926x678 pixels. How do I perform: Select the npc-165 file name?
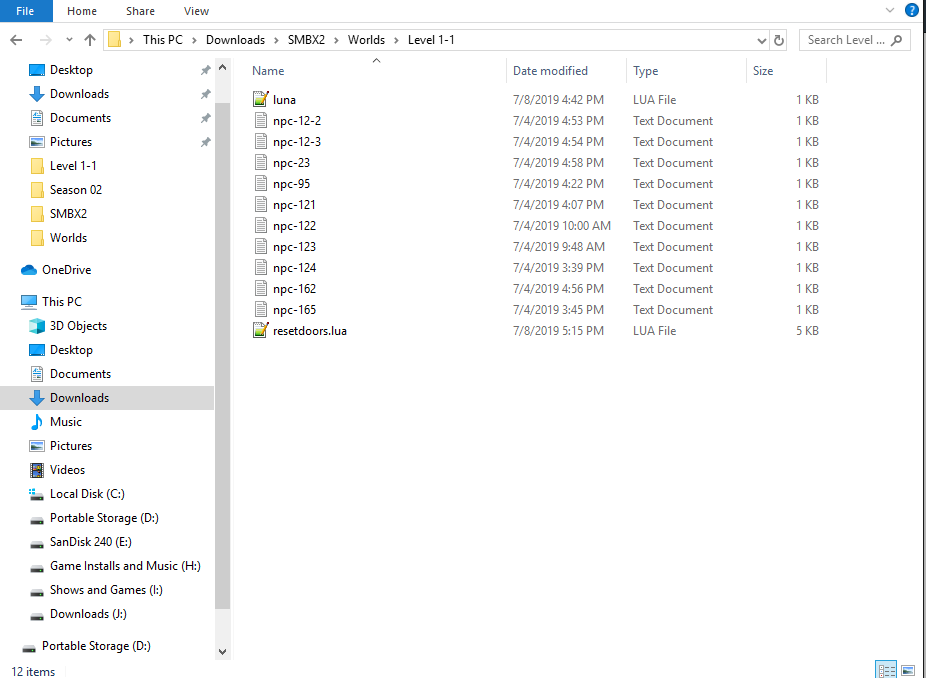(x=294, y=309)
